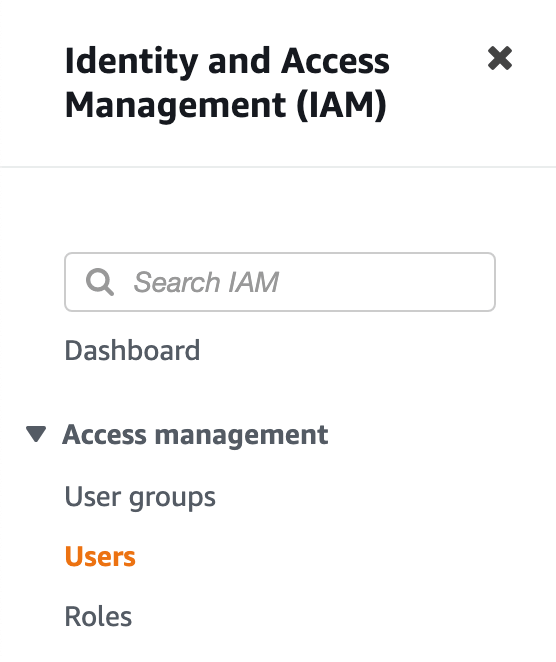Navigate to IAM Dashboard from sidebar
The image size is (556, 662).
132,350
